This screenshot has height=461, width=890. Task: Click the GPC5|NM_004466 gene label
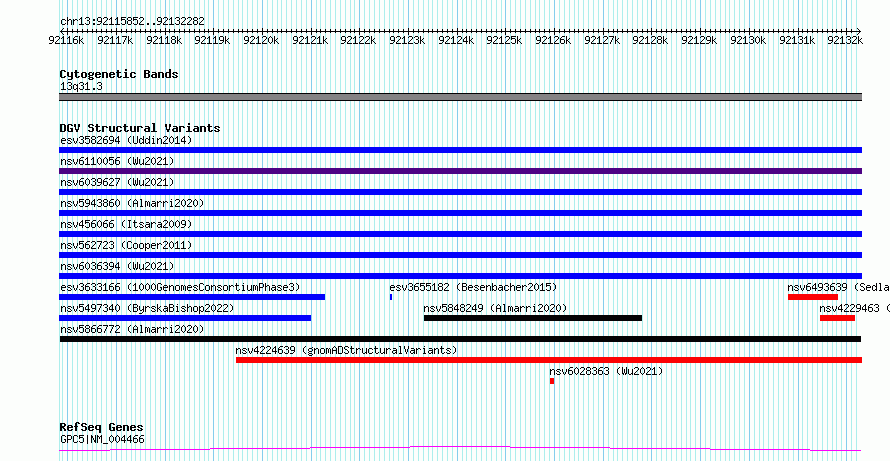point(102,439)
